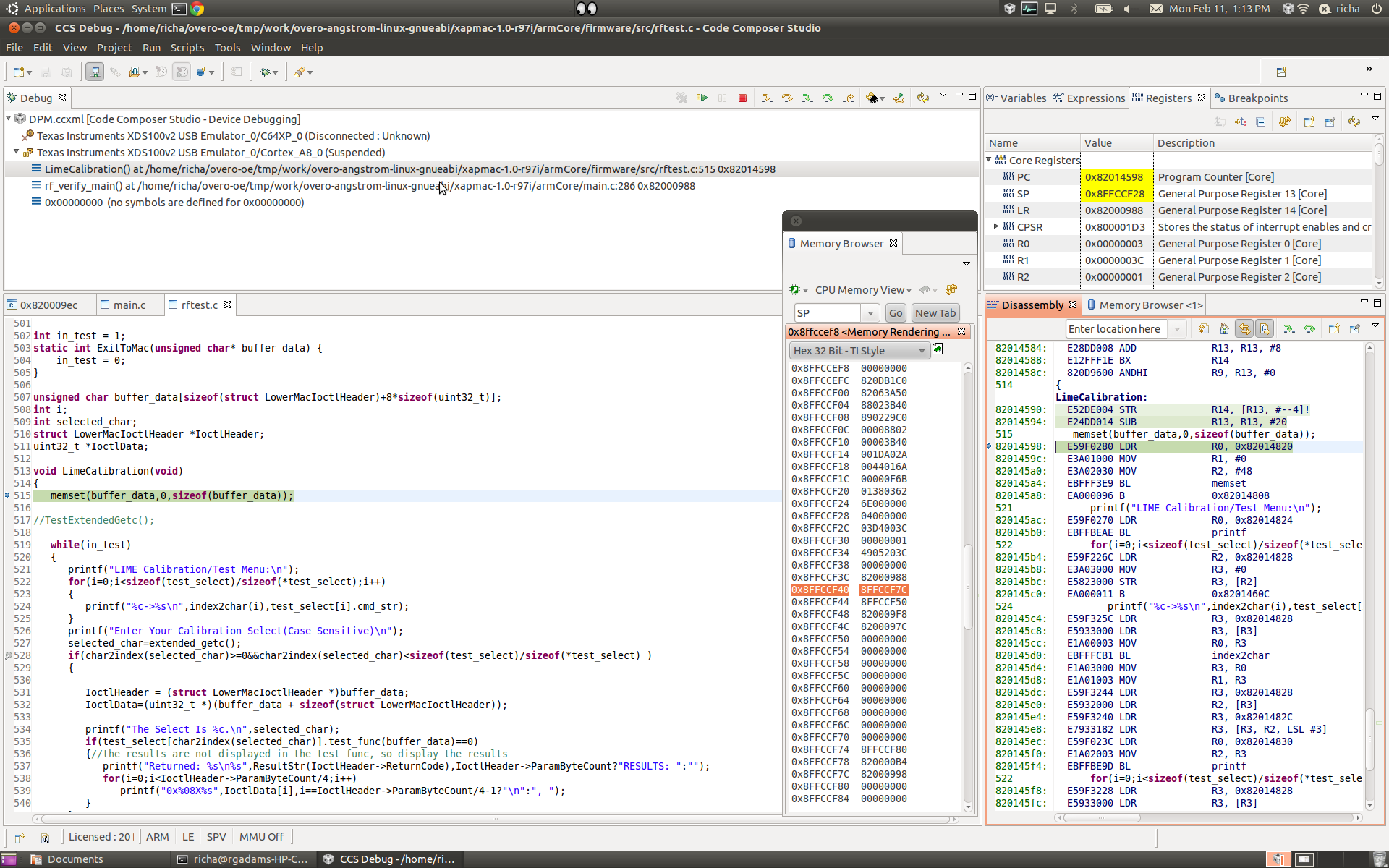Expand the CPSR register node
This screenshot has height=868, width=1389.
click(x=996, y=226)
